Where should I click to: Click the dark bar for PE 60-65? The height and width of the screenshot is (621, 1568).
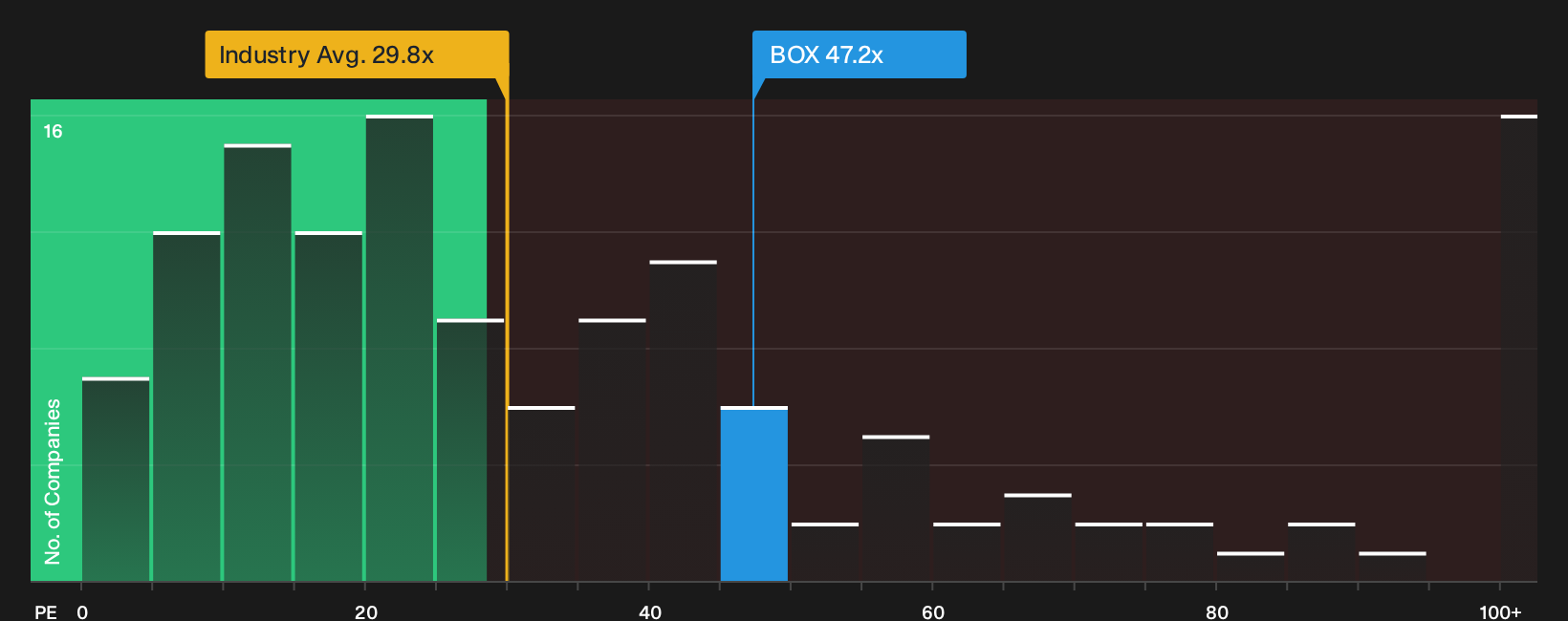point(967,552)
